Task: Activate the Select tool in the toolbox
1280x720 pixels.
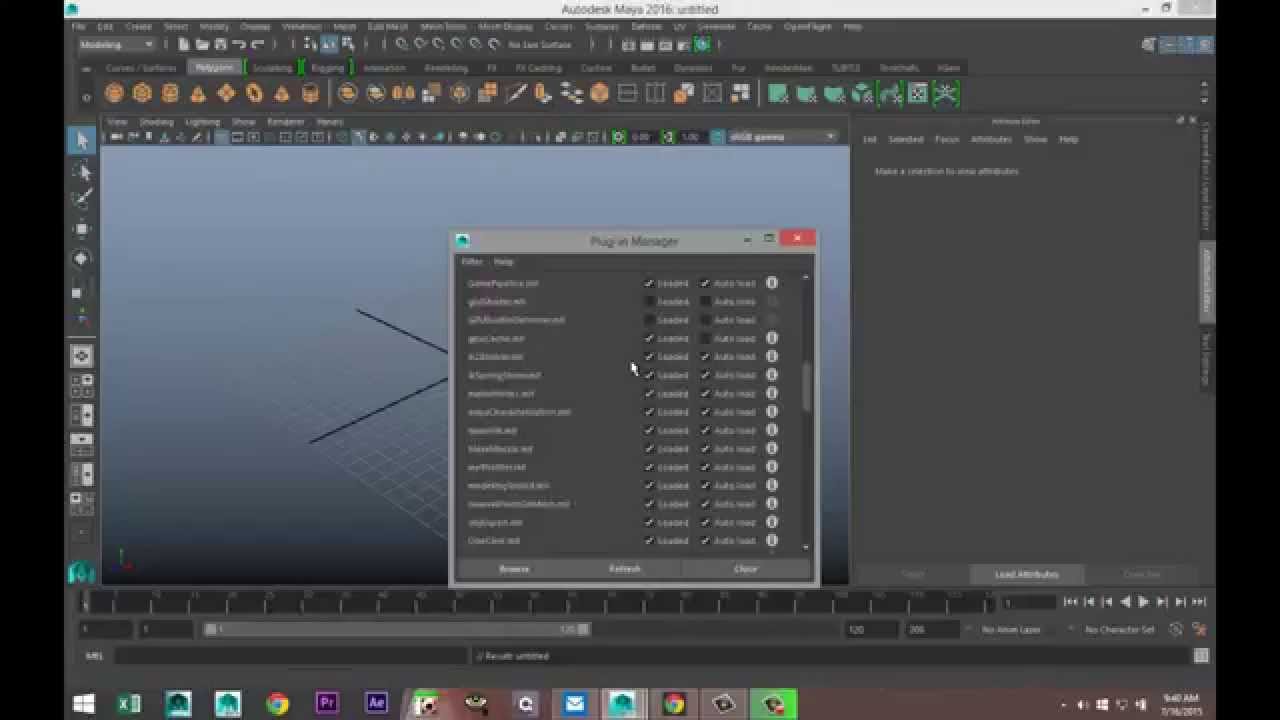Action: [82, 140]
